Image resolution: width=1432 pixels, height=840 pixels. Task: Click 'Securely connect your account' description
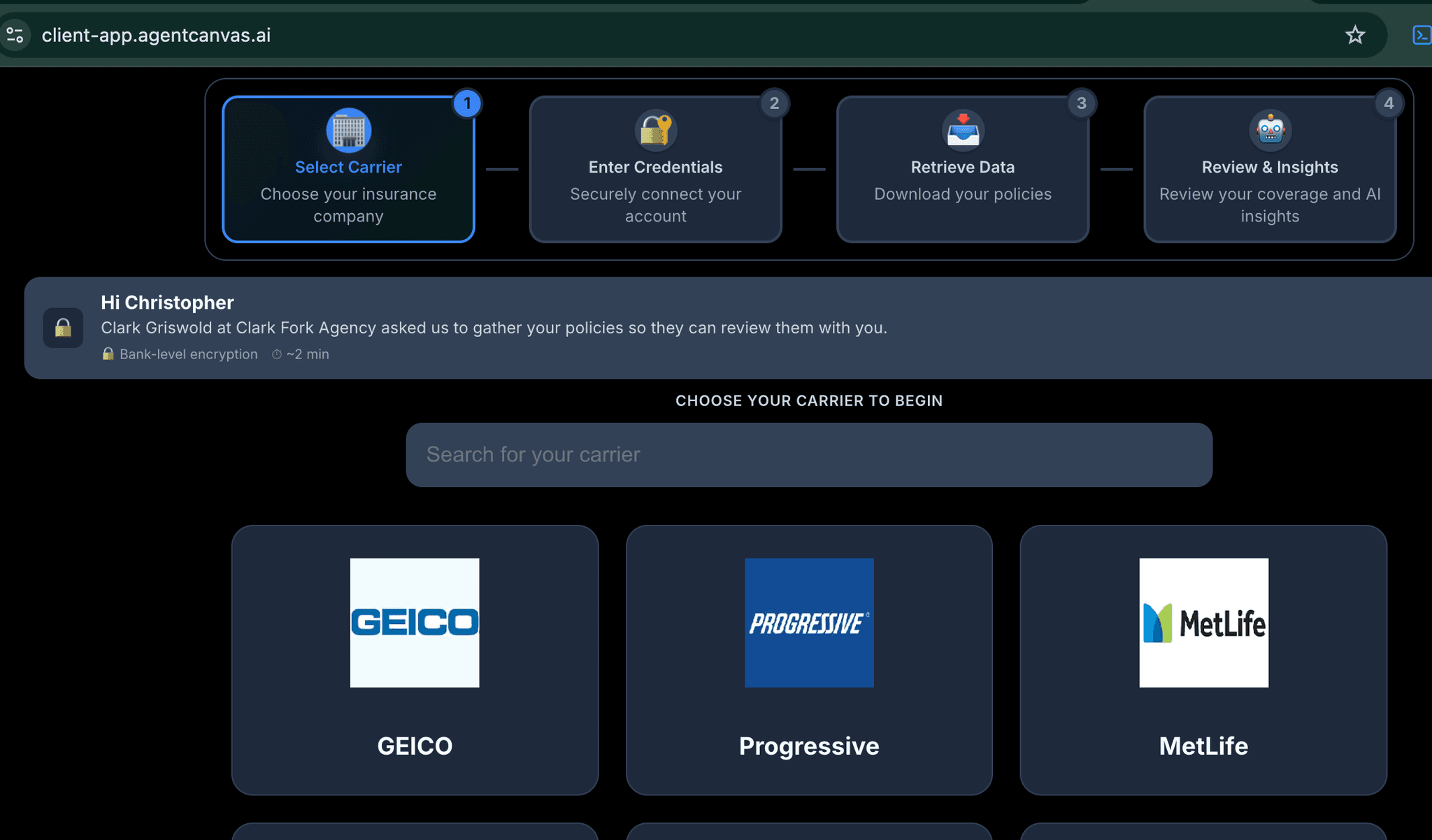click(x=655, y=205)
